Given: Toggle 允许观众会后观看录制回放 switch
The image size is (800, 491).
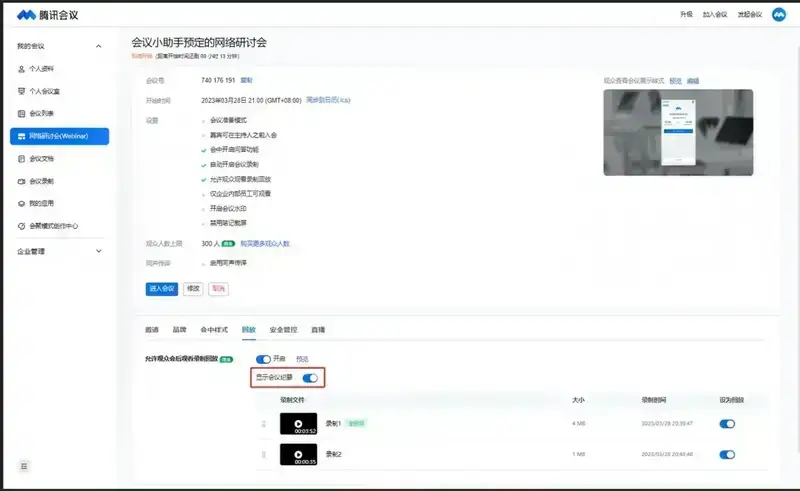Looking at the screenshot, I should 263,359.
